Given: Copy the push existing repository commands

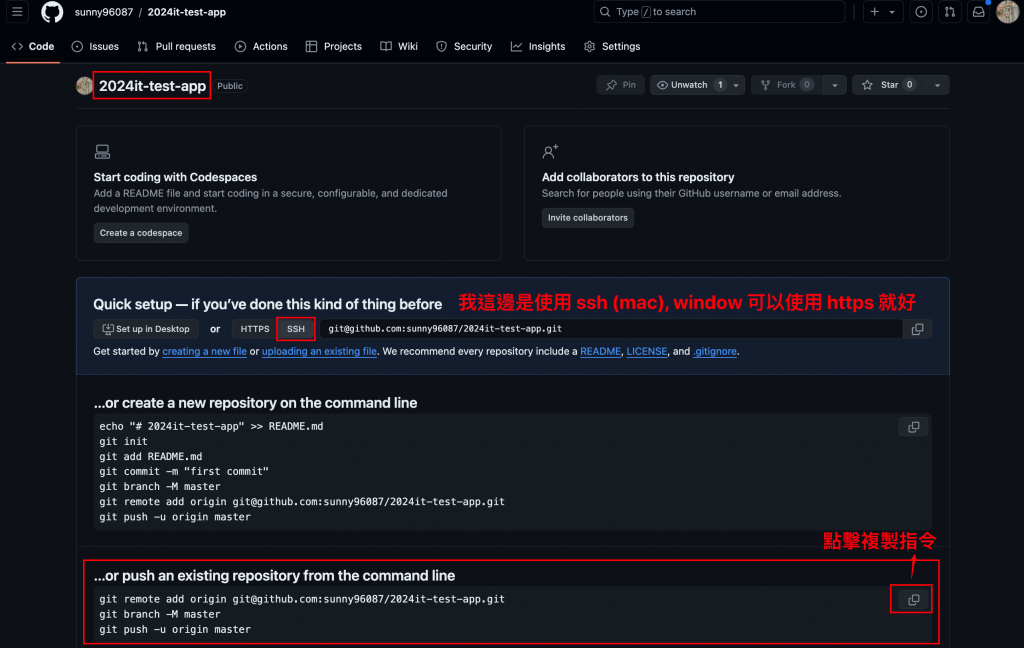Looking at the screenshot, I should [914, 599].
